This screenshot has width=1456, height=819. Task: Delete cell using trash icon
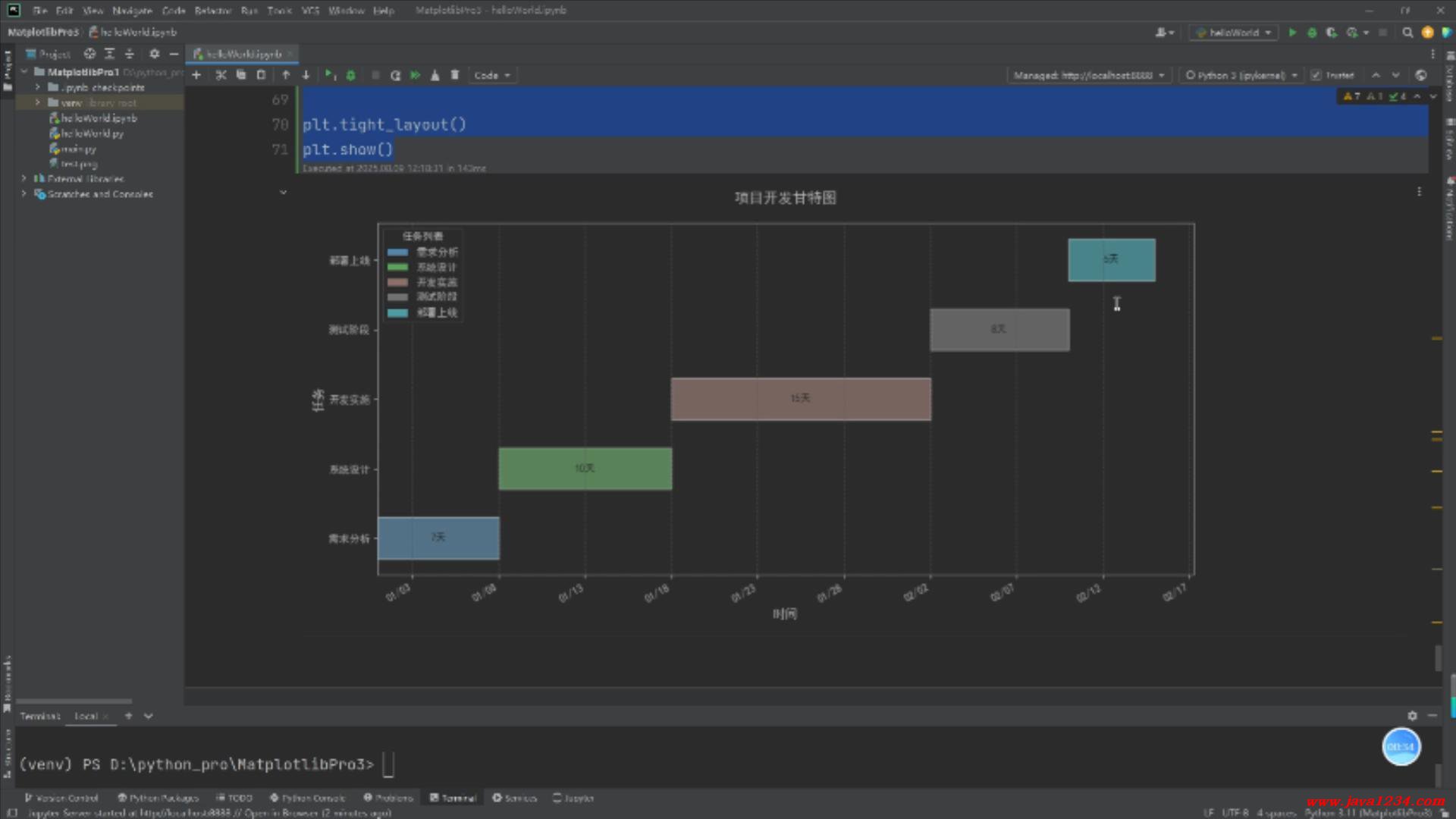455,75
